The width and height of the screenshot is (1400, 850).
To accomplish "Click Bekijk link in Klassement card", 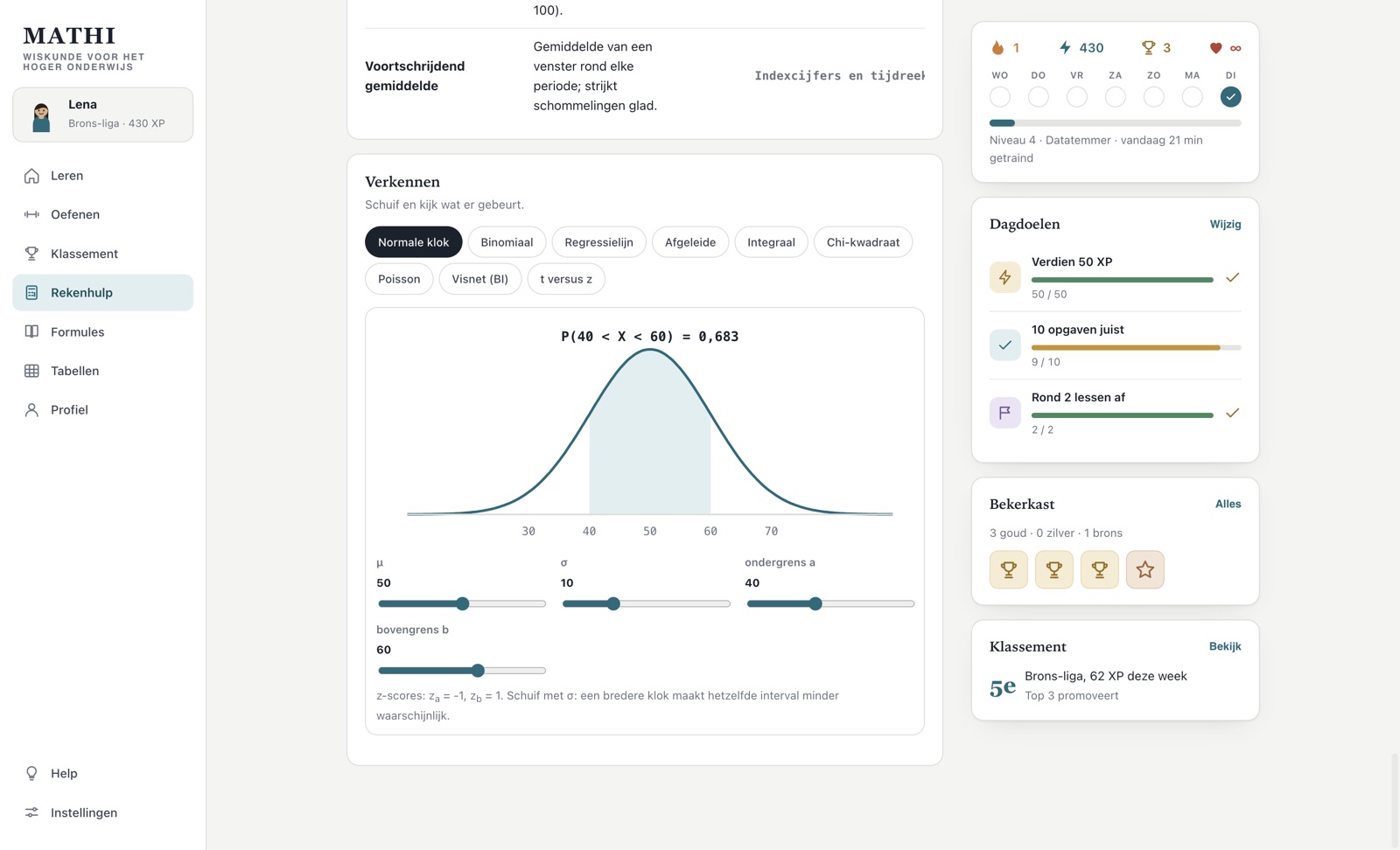I will pos(1225,647).
